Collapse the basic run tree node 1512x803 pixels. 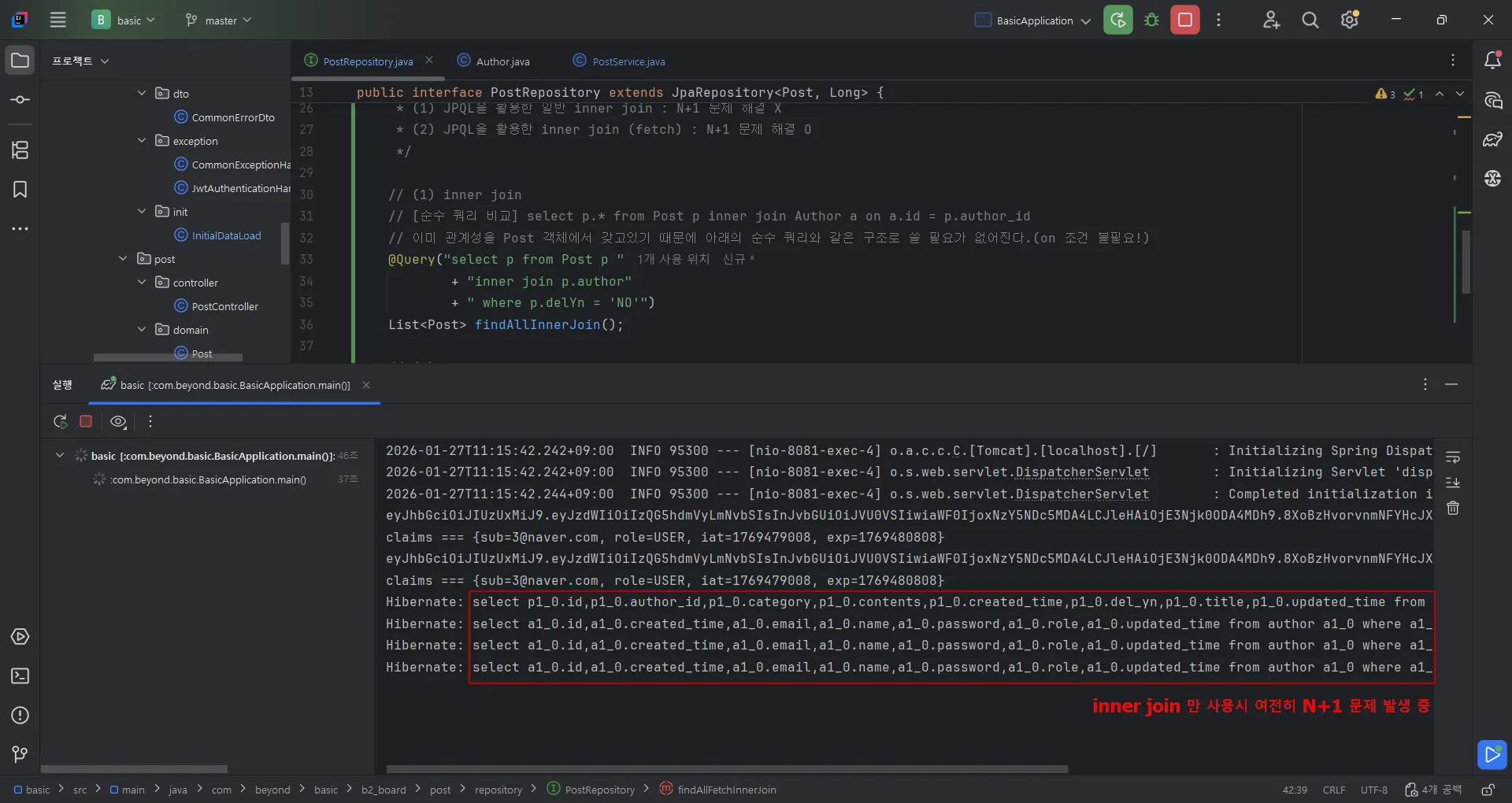coord(60,455)
